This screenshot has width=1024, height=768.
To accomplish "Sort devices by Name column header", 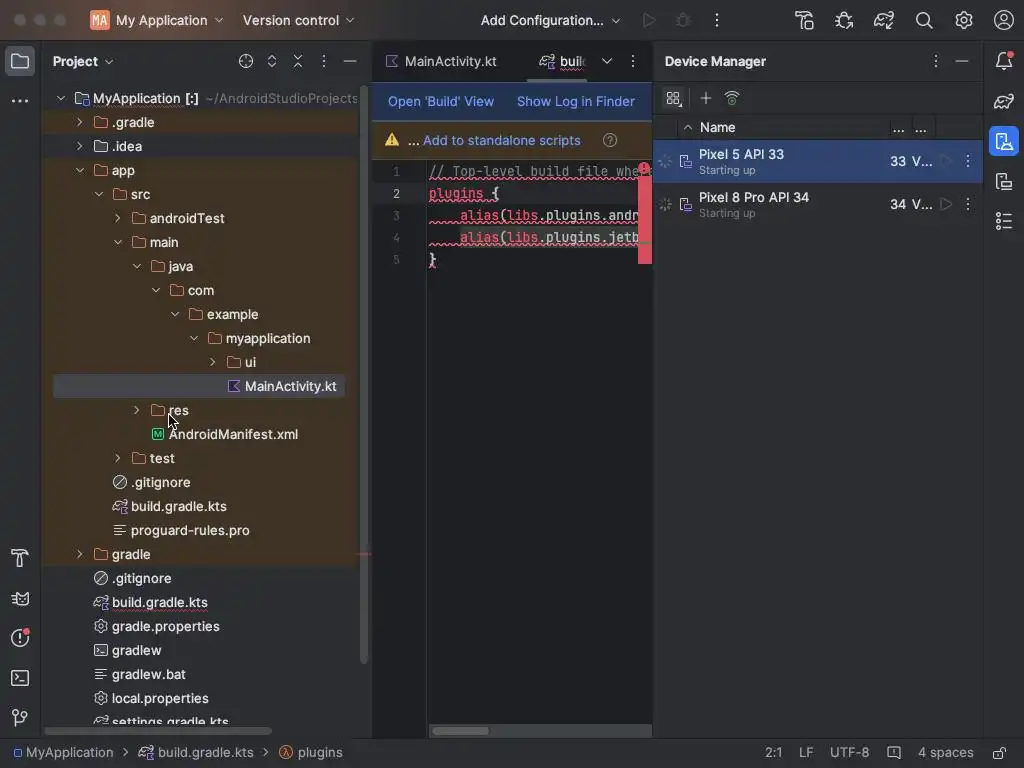I will point(717,127).
